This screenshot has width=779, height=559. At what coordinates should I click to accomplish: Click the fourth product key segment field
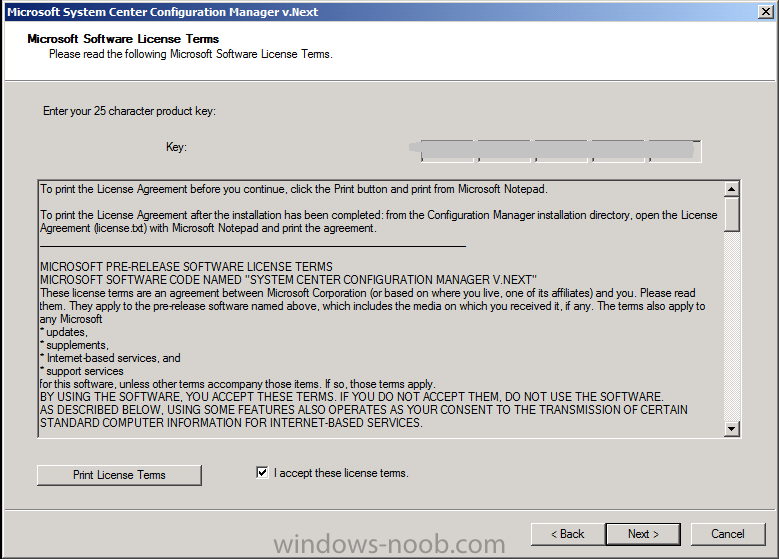tap(619, 152)
